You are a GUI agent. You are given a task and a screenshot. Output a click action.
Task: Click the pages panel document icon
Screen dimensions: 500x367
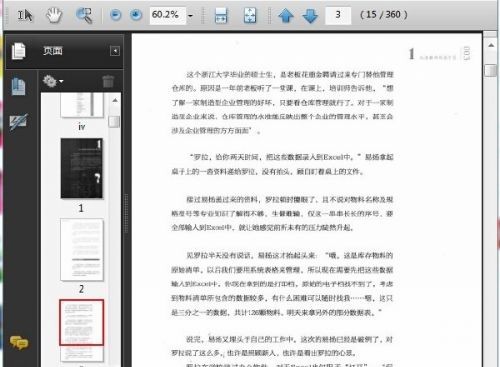(18, 51)
